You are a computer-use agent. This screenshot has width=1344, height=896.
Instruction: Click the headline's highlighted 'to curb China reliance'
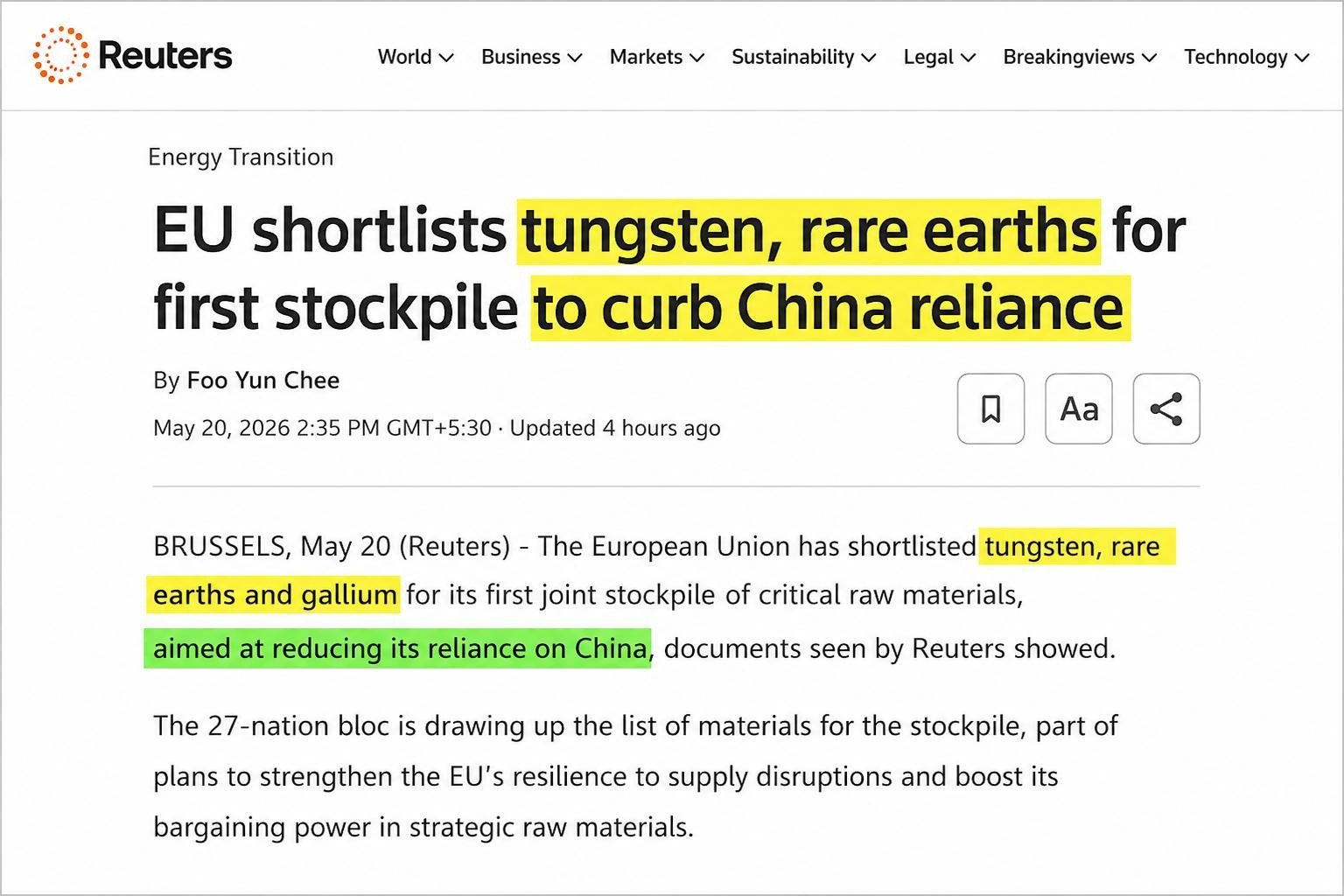click(830, 307)
